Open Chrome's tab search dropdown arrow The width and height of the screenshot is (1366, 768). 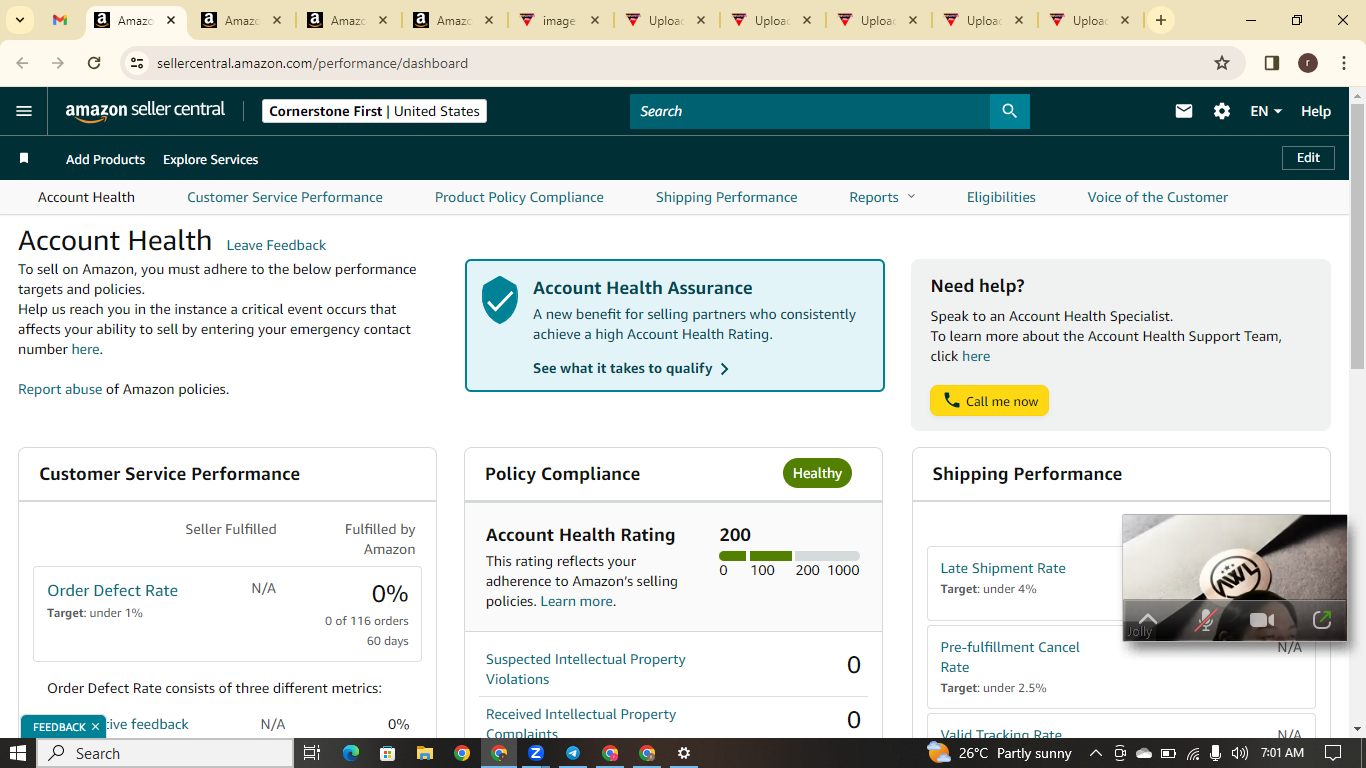click(19, 20)
